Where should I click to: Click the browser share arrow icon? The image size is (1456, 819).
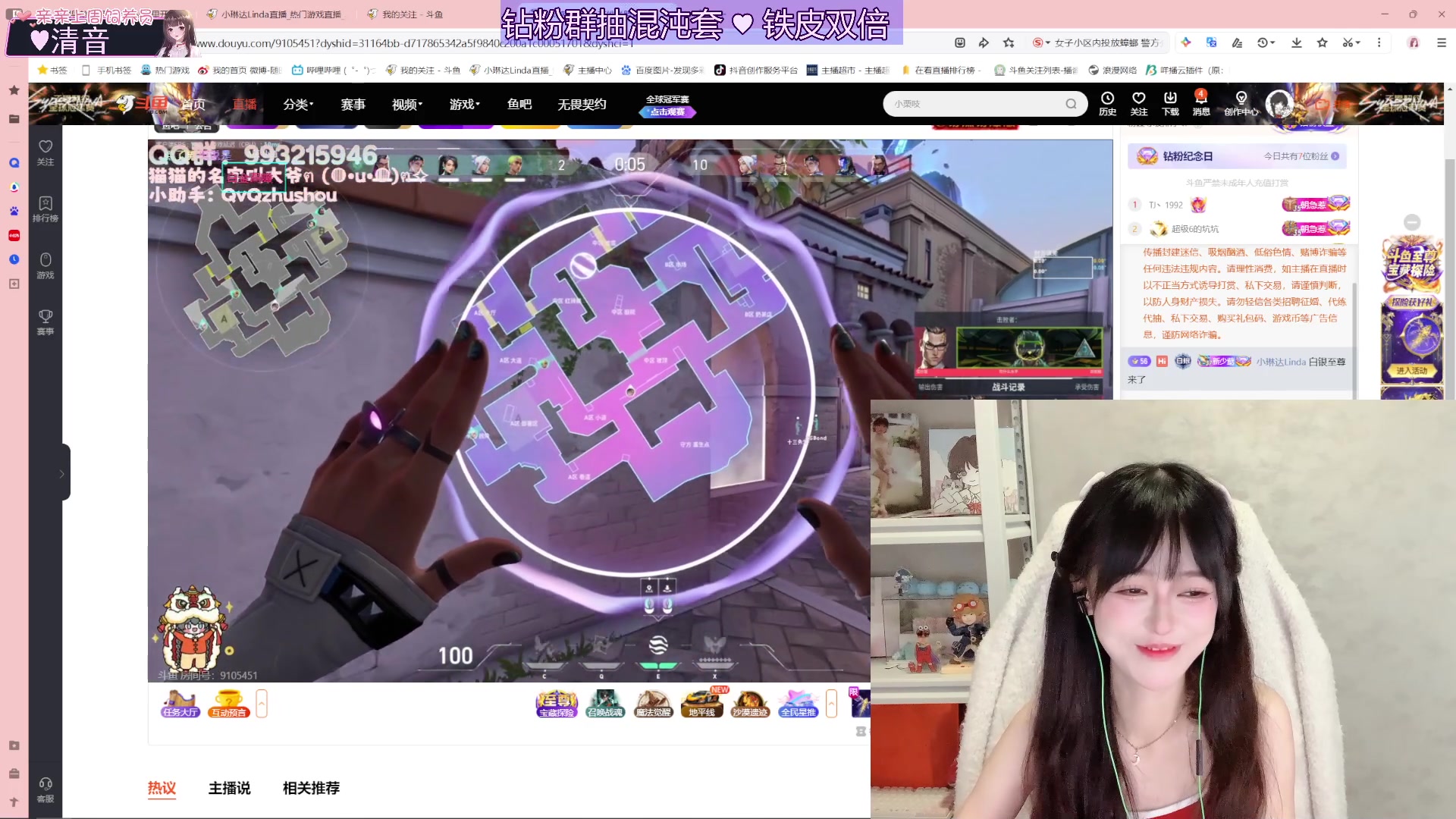coord(984,42)
